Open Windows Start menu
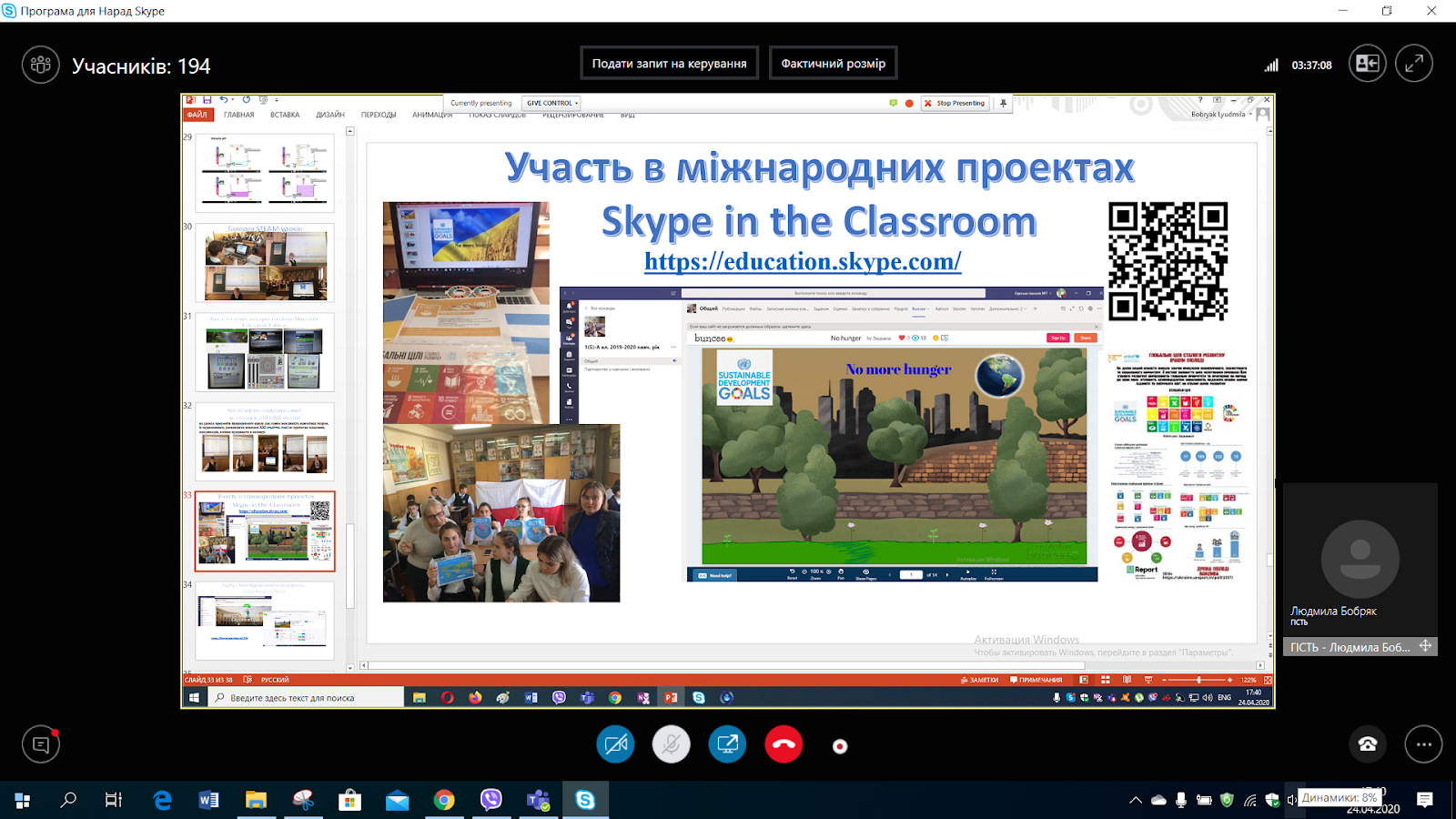 pos(23,800)
